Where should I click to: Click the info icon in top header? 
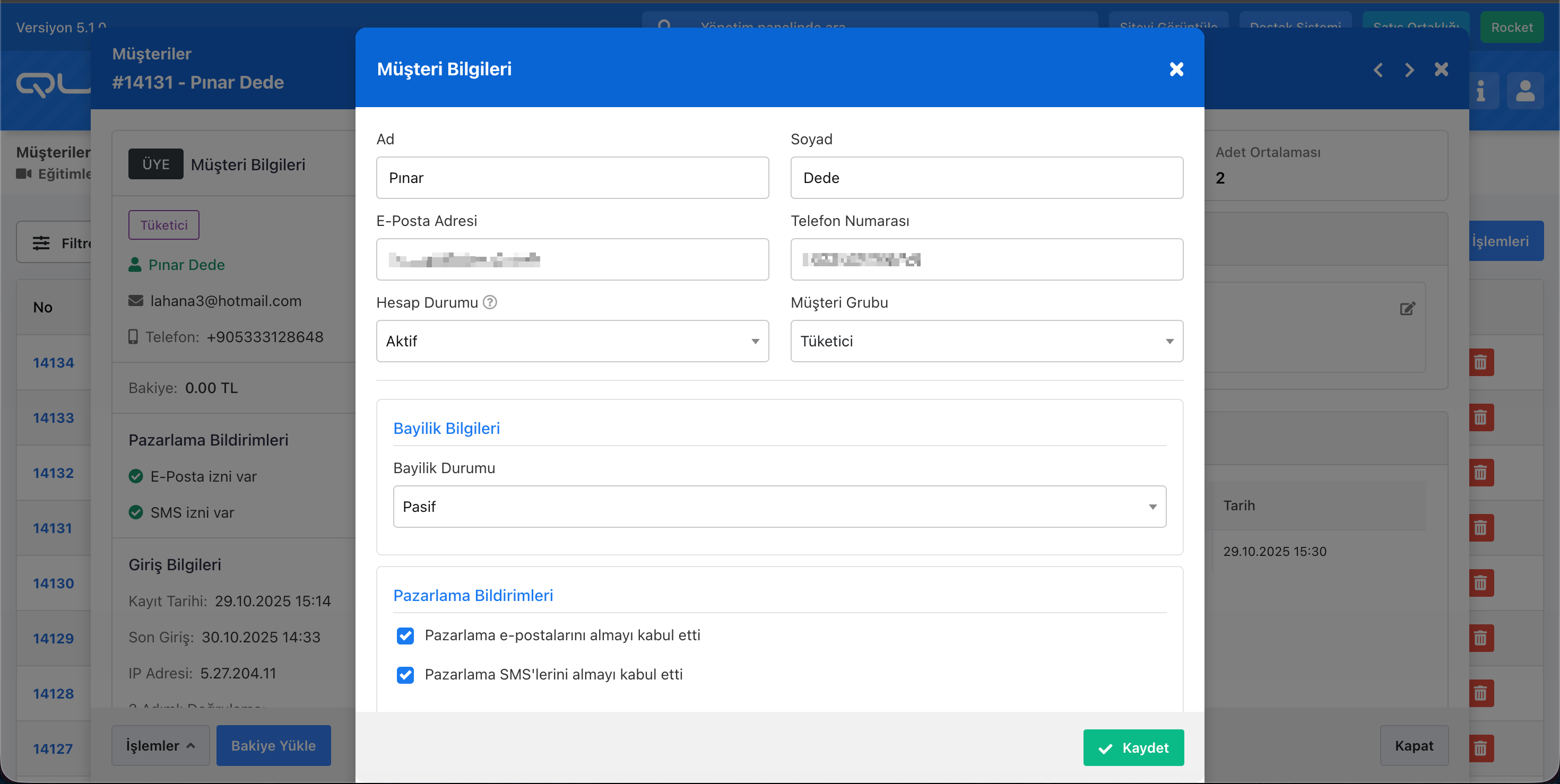1480,91
